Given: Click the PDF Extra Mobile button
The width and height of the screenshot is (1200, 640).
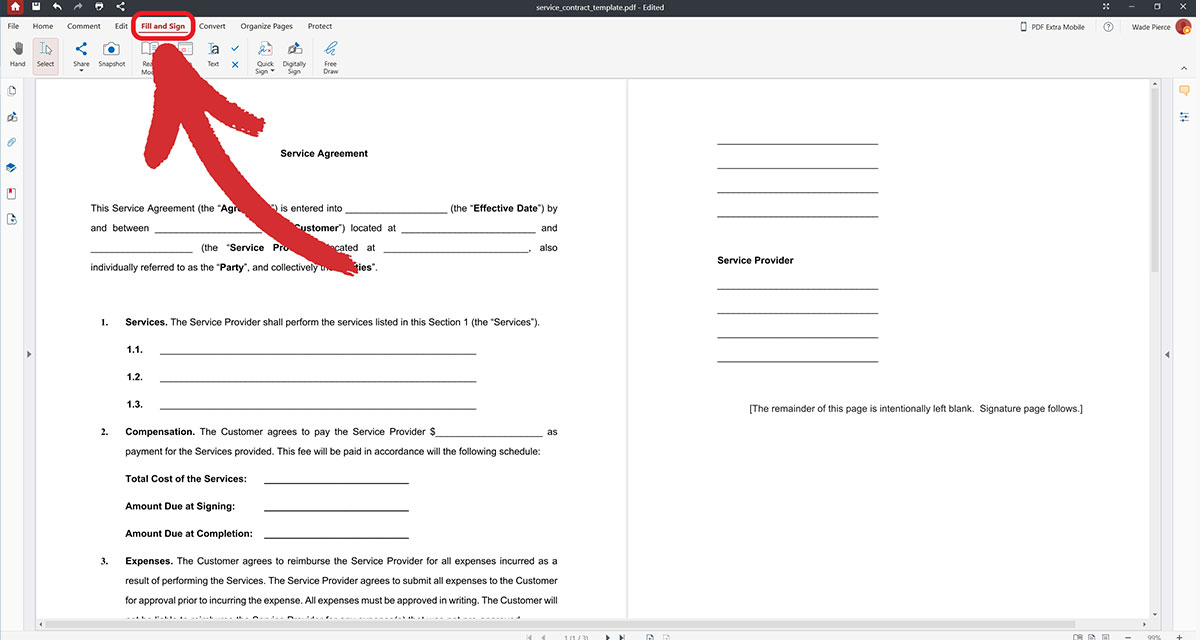Looking at the screenshot, I should click(x=1057, y=27).
